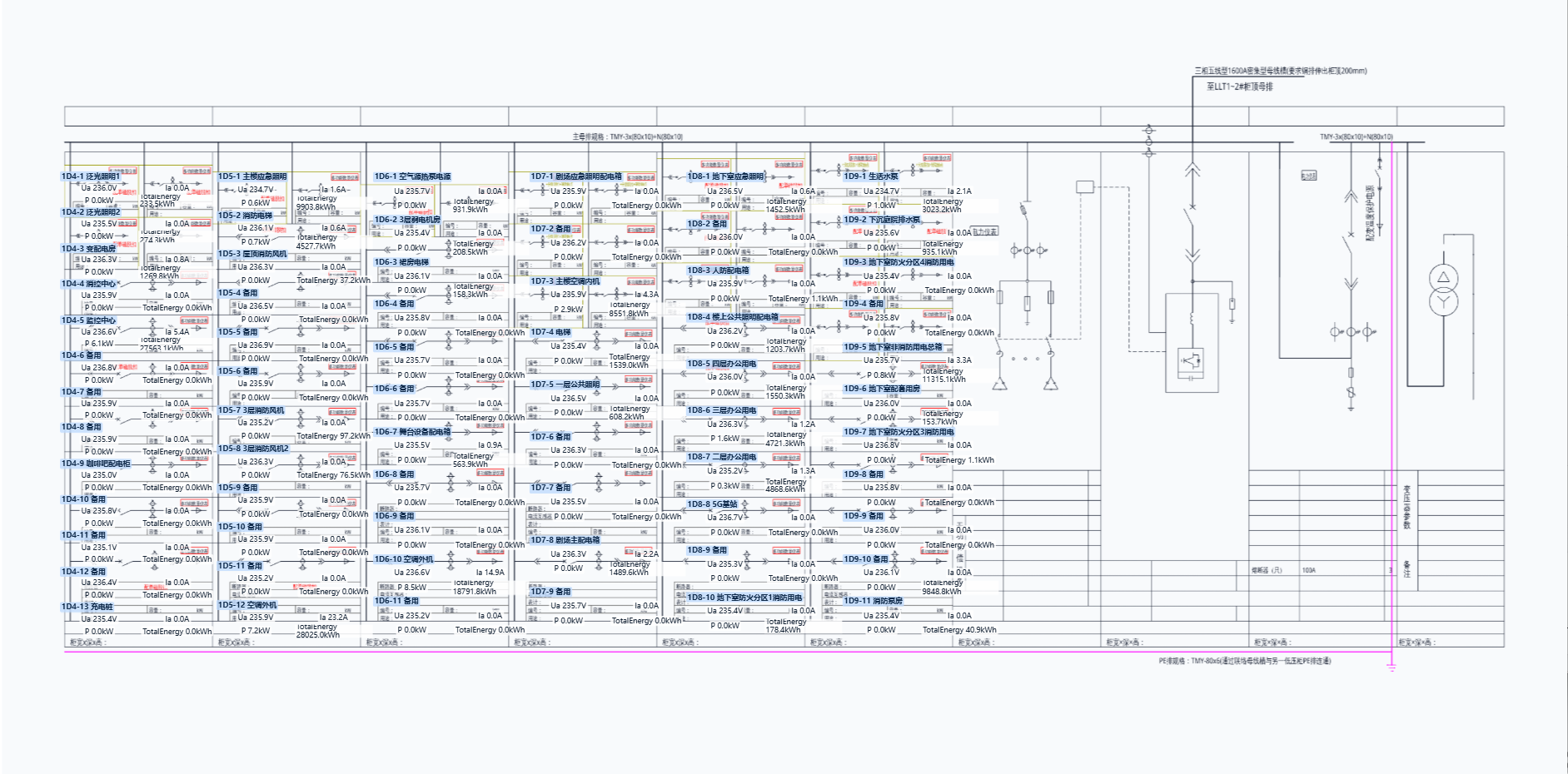Click the 1D7-3 主楼空调内机 label
The height and width of the screenshot is (774, 1568).
[x=565, y=281]
